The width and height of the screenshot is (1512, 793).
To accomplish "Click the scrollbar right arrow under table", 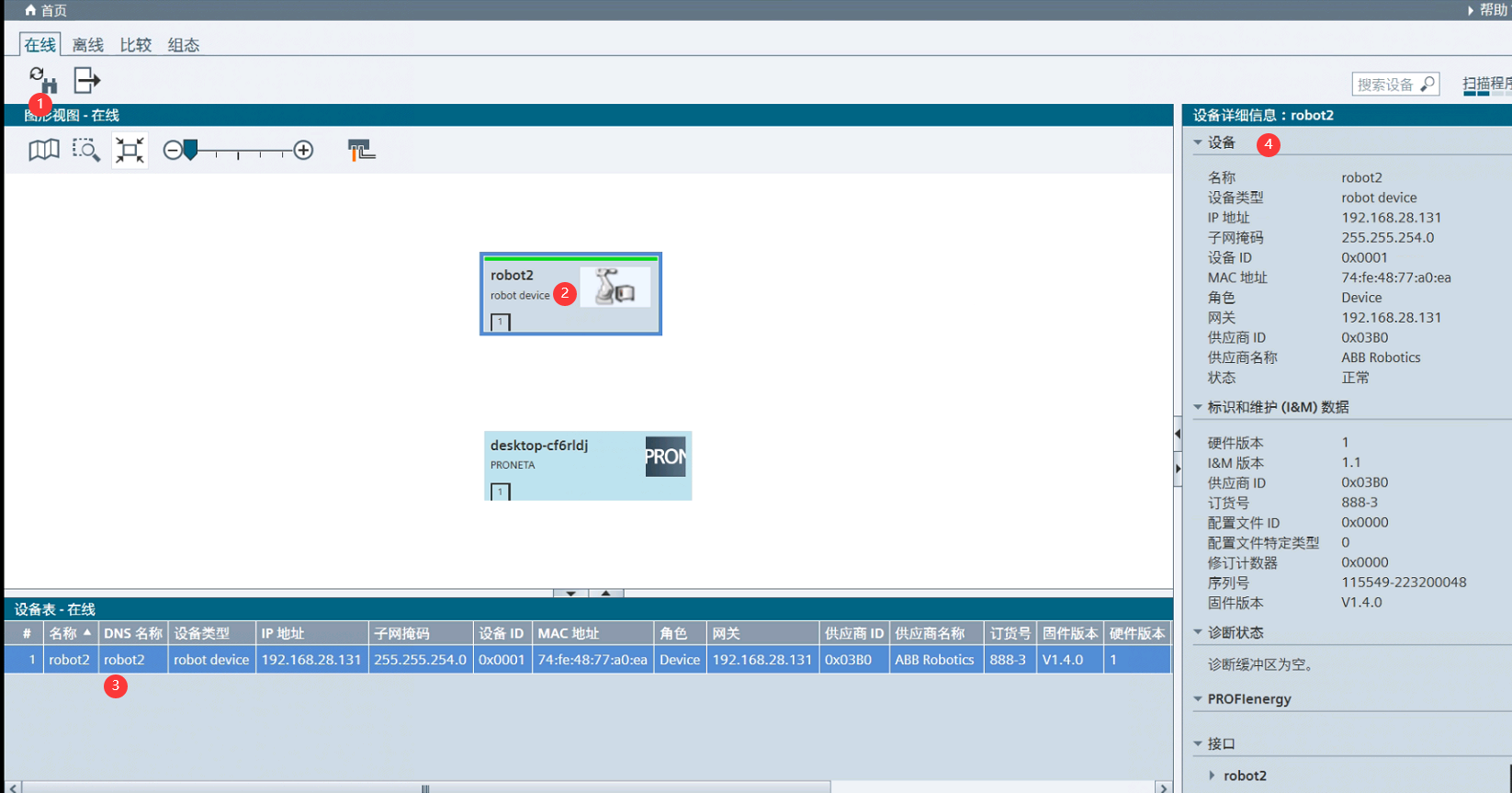I will pos(1164,787).
